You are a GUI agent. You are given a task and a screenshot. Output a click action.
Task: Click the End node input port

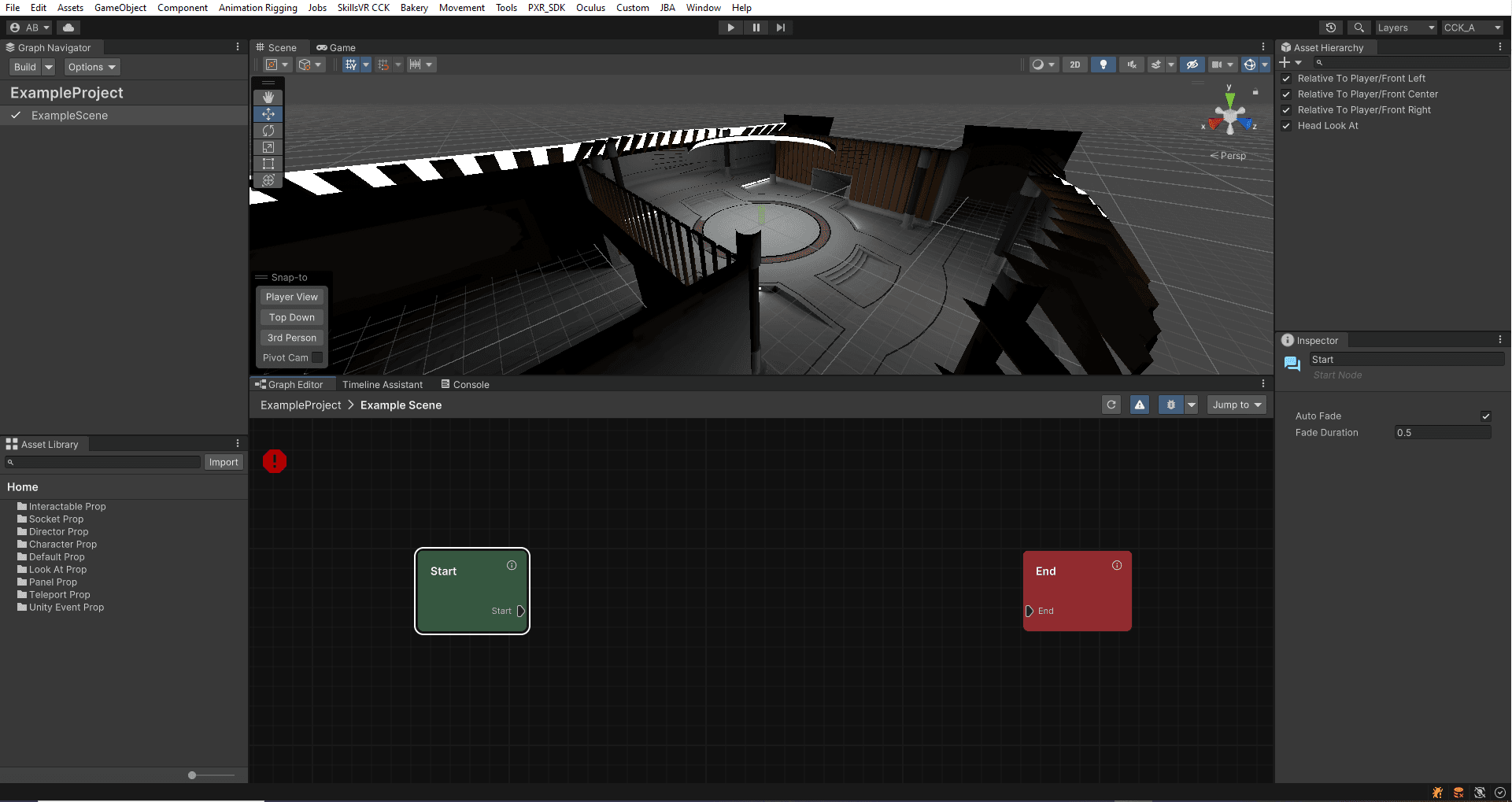pos(1030,611)
